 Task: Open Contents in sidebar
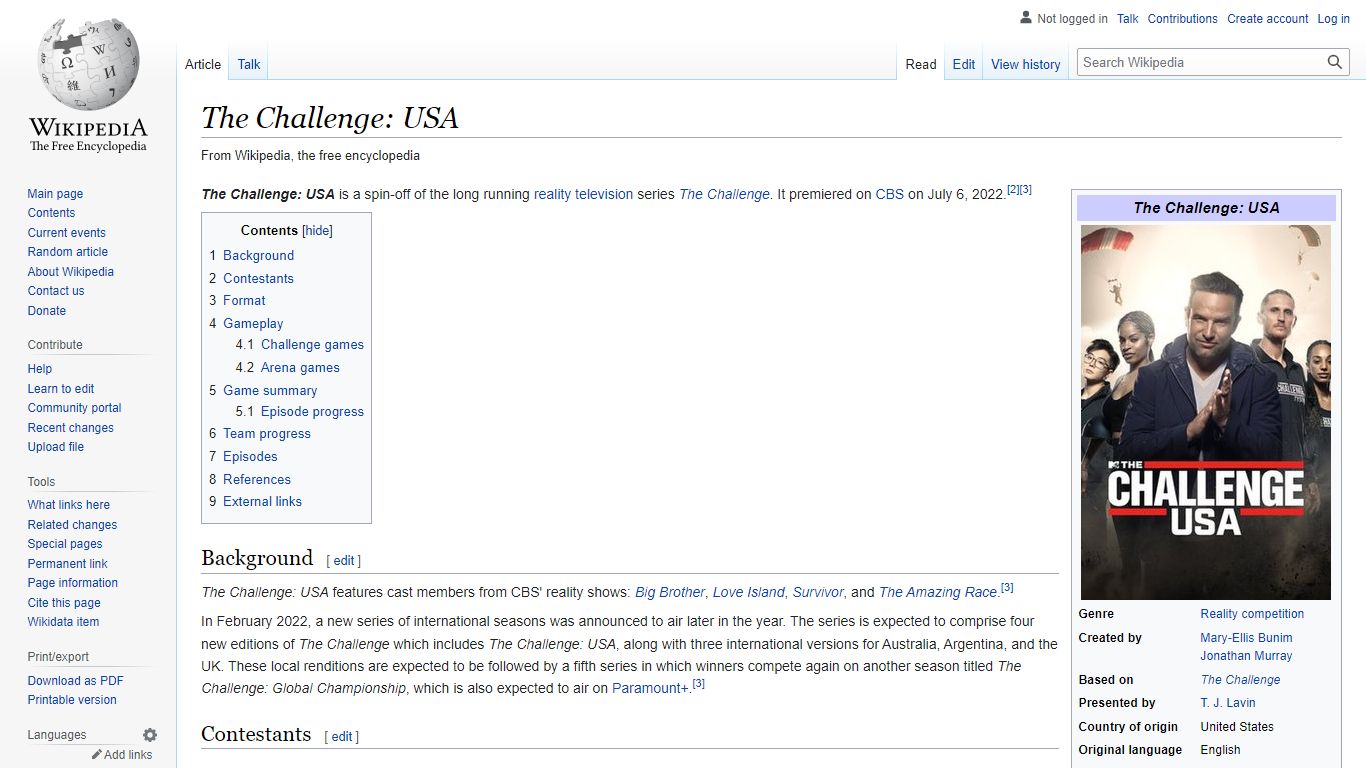[x=51, y=213]
